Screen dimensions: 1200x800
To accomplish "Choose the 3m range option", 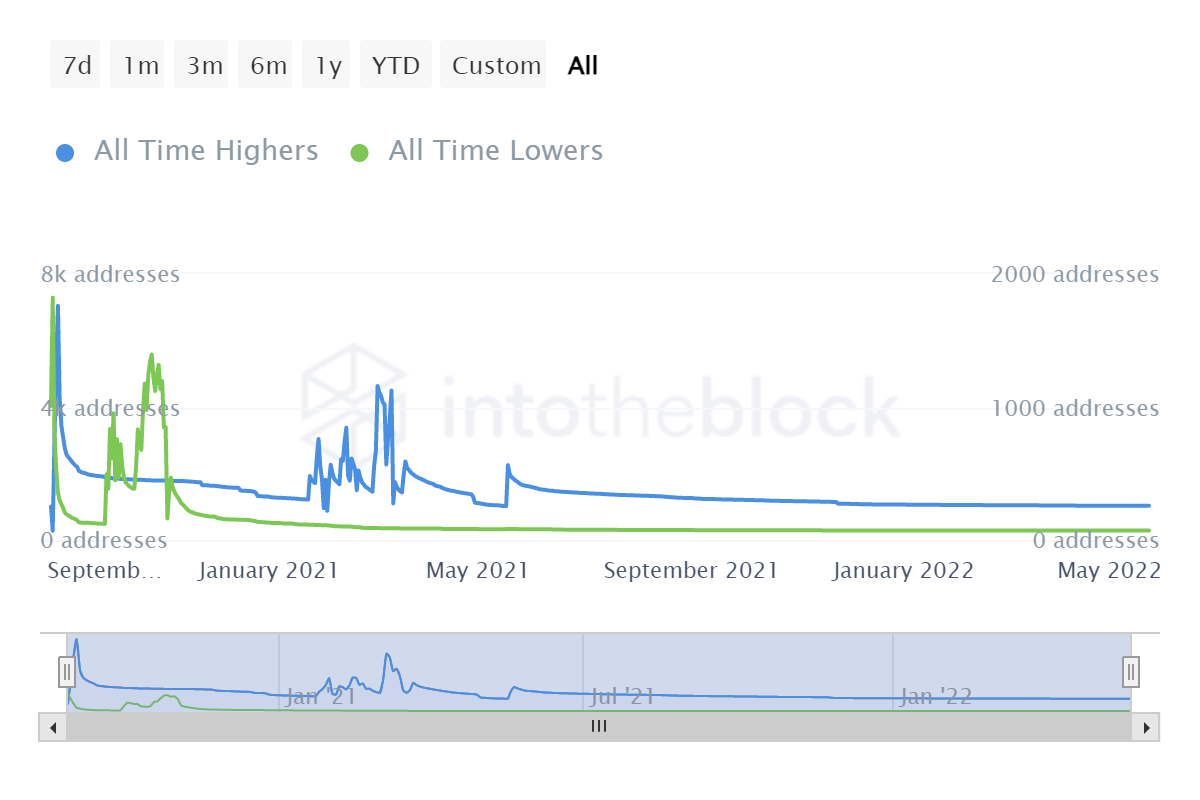I will tap(204, 66).
